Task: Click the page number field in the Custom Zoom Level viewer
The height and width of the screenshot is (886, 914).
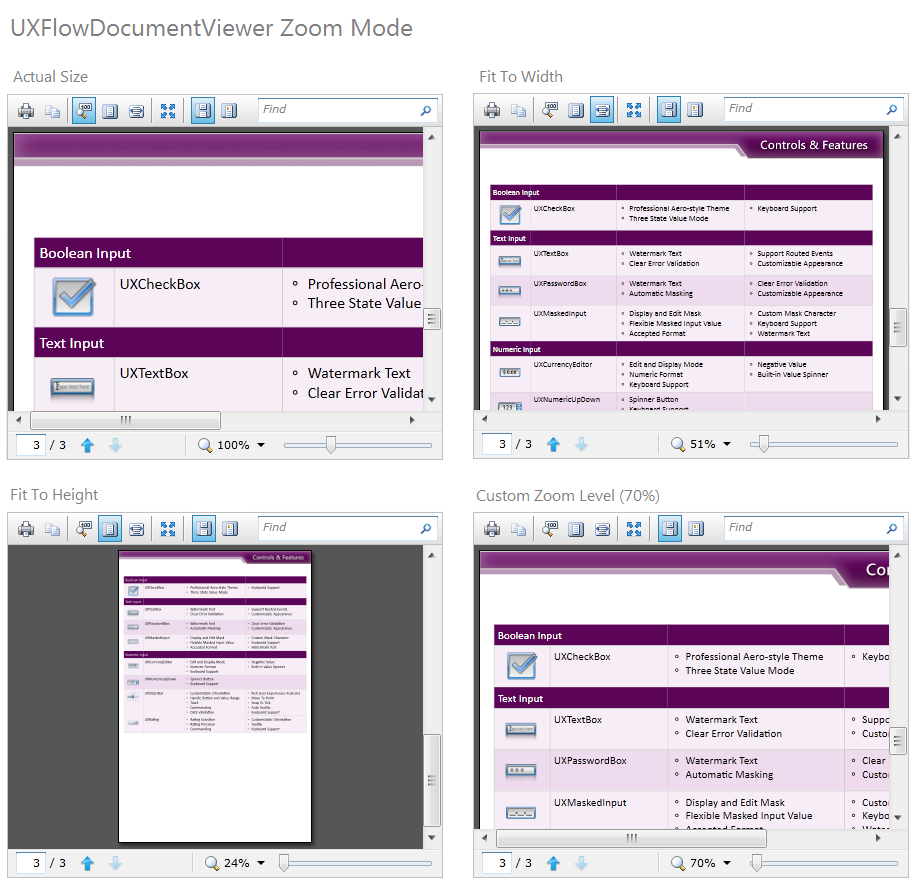Action: pos(497,863)
